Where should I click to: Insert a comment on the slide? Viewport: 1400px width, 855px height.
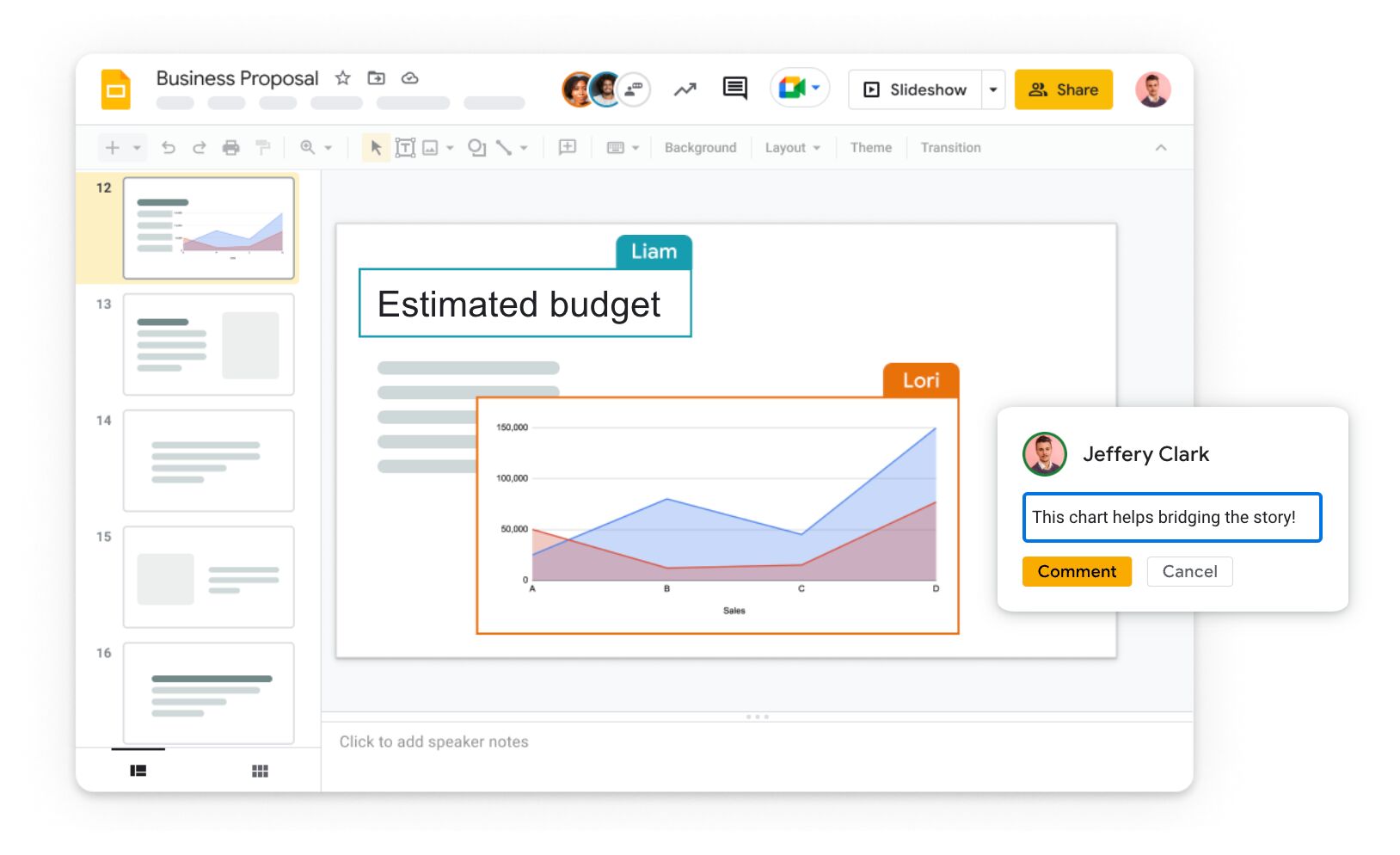click(568, 147)
